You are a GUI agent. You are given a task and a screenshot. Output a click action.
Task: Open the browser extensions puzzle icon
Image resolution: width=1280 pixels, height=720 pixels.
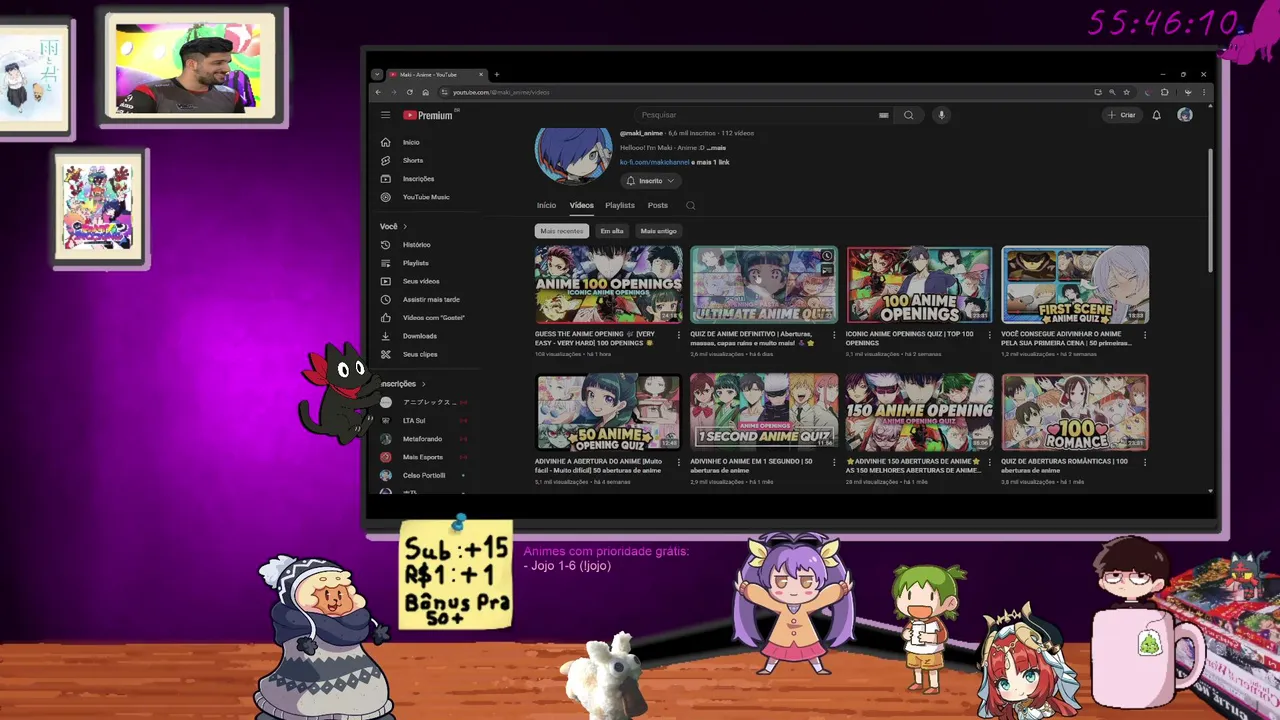click(1165, 92)
